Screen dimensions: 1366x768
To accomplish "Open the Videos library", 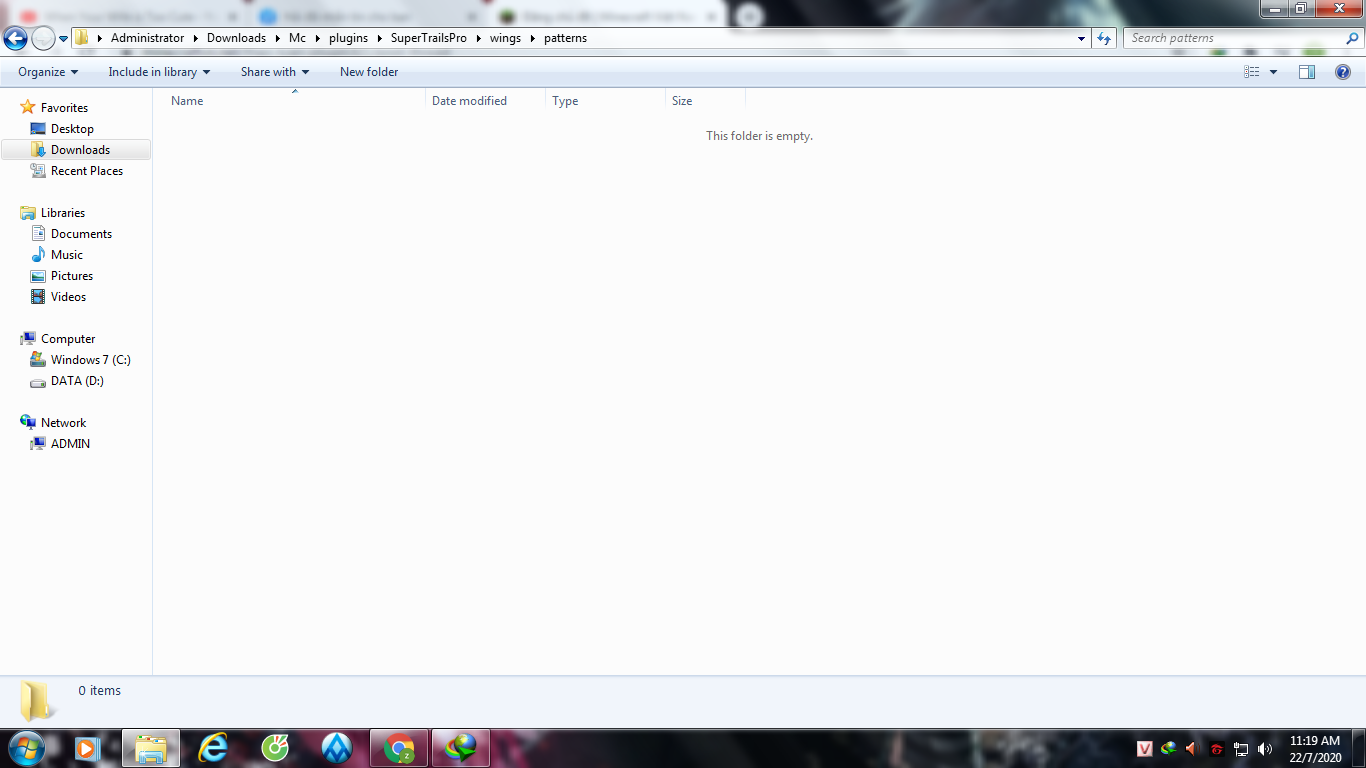I will tap(68, 297).
